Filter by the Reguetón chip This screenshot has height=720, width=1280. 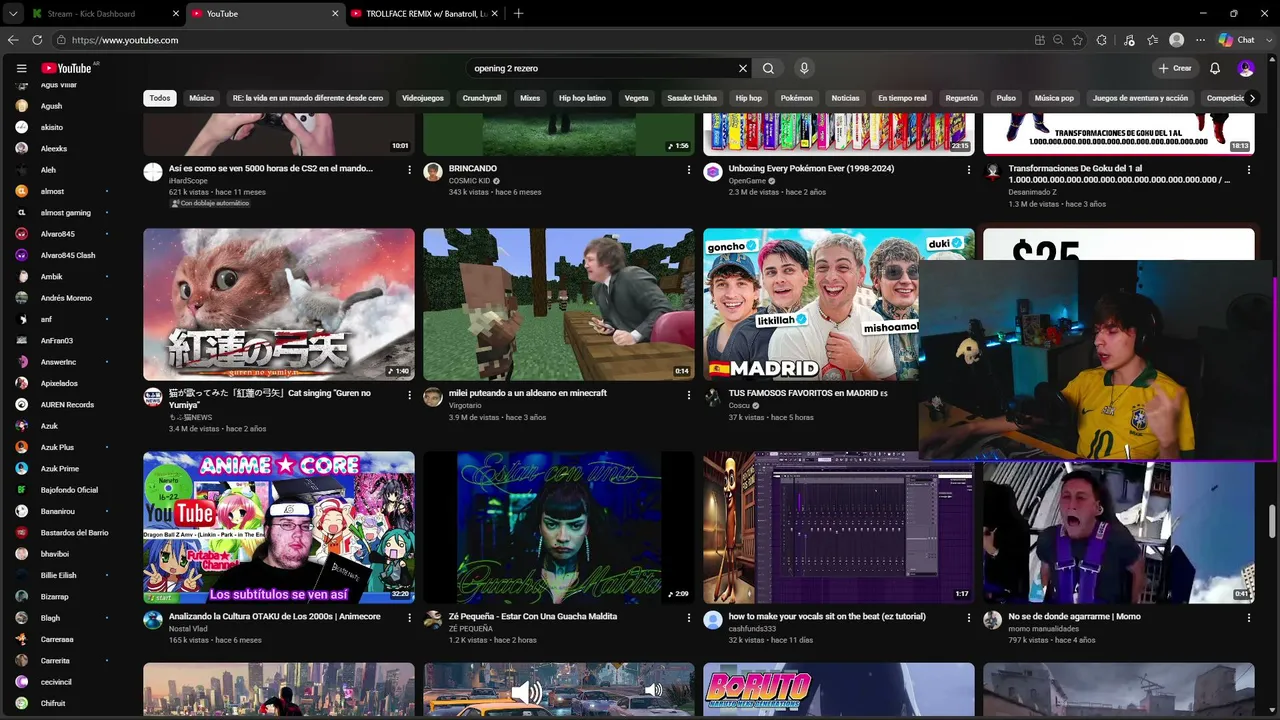point(962,98)
